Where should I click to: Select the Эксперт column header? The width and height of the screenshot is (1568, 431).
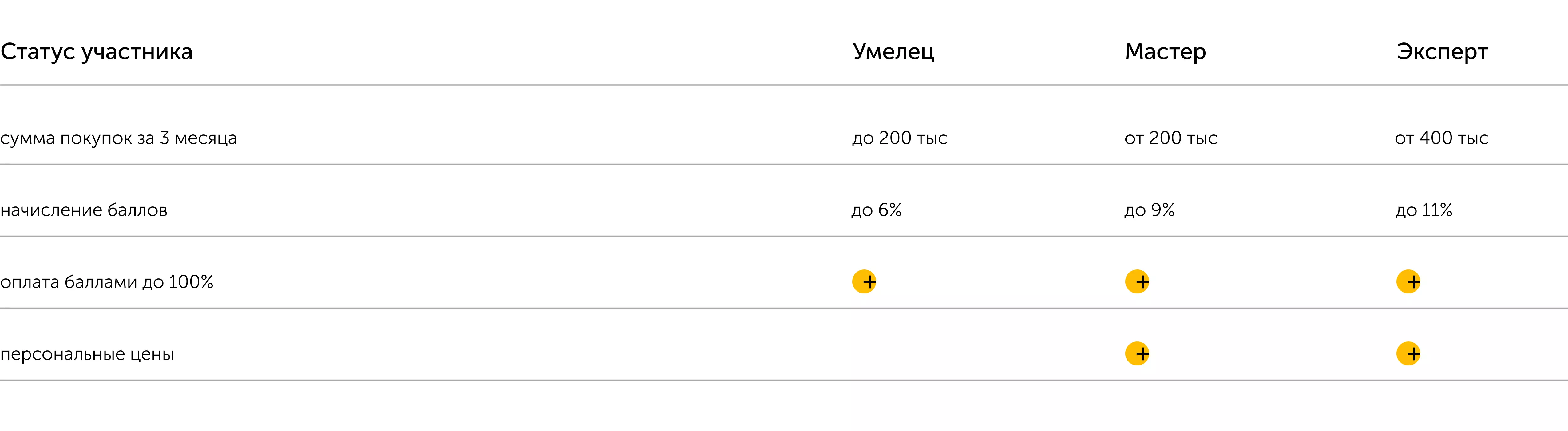[1441, 51]
